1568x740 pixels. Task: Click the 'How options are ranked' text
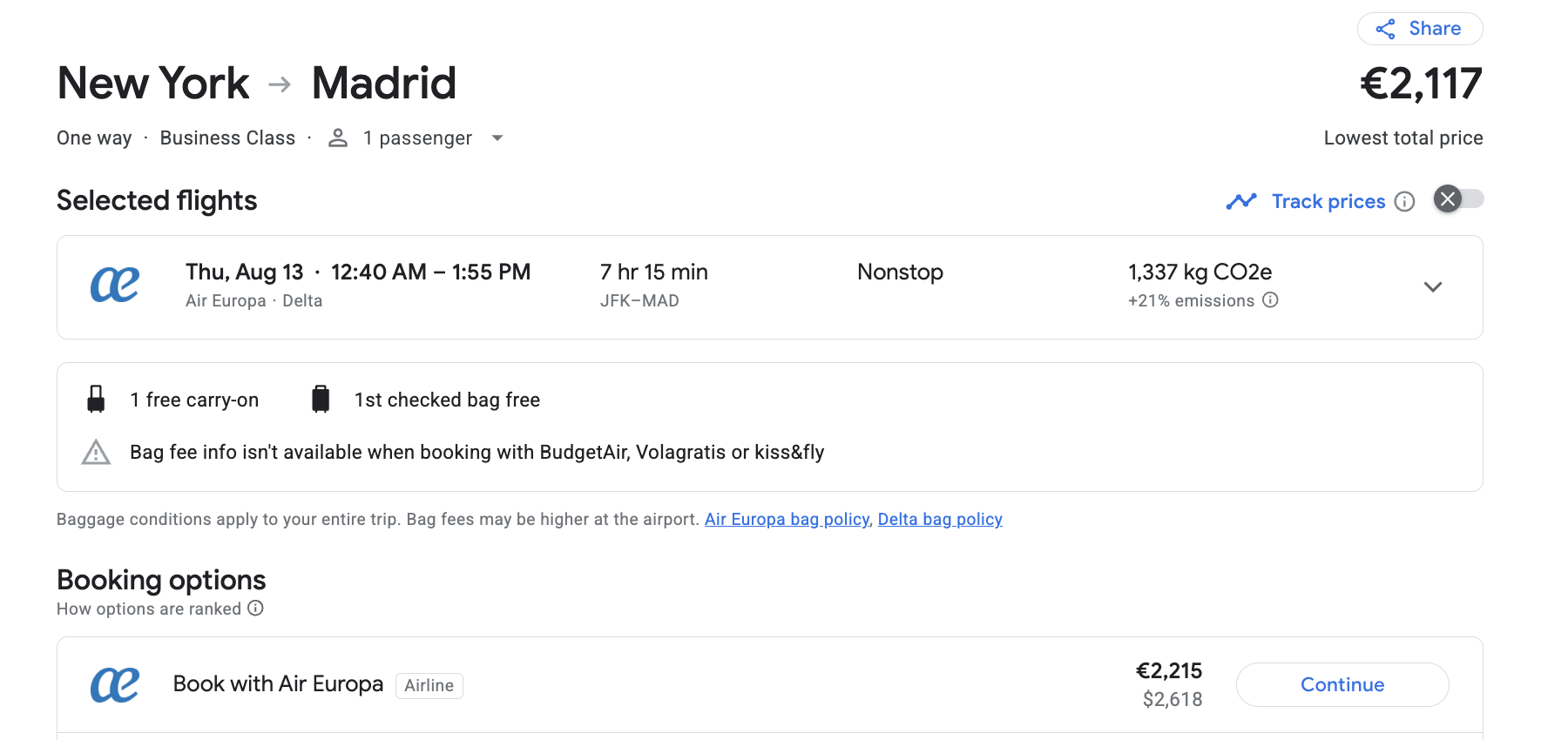(149, 609)
